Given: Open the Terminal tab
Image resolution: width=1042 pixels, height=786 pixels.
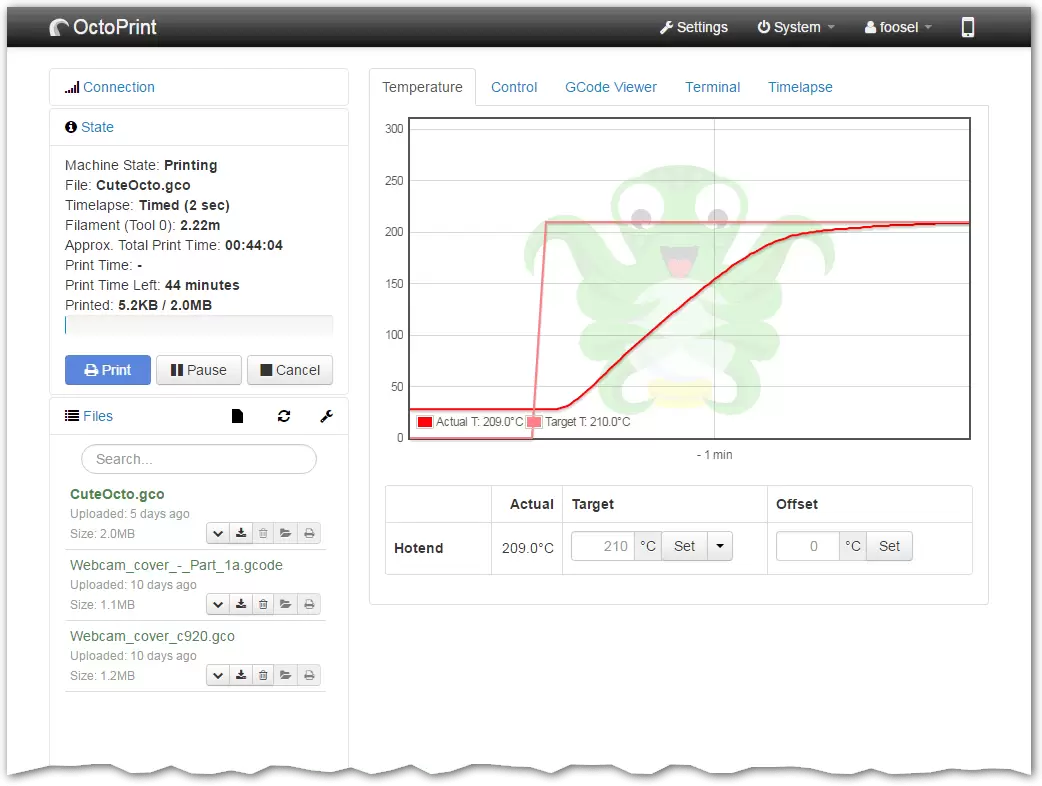Looking at the screenshot, I should tap(712, 87).
